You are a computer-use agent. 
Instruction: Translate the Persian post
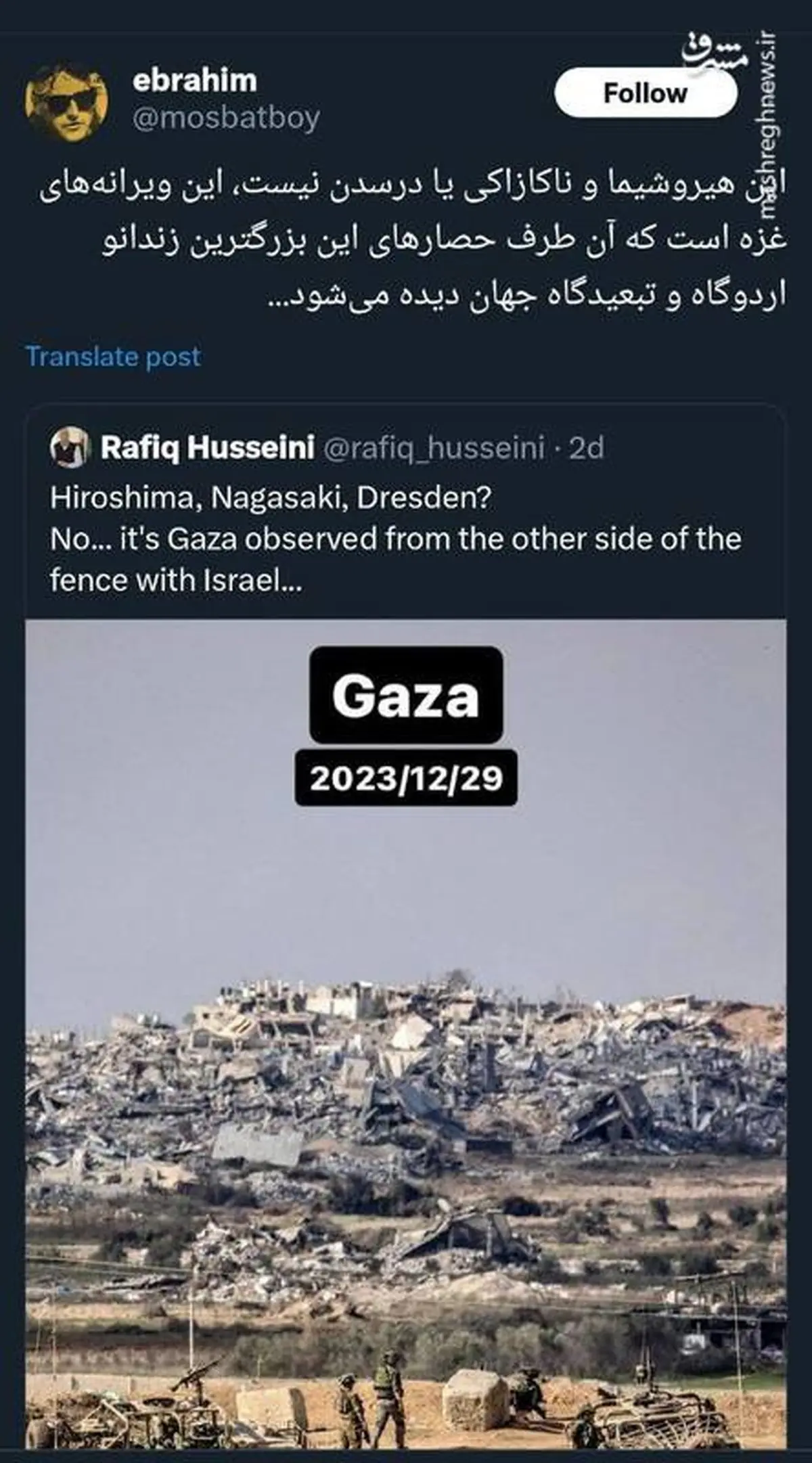point(113,357)
